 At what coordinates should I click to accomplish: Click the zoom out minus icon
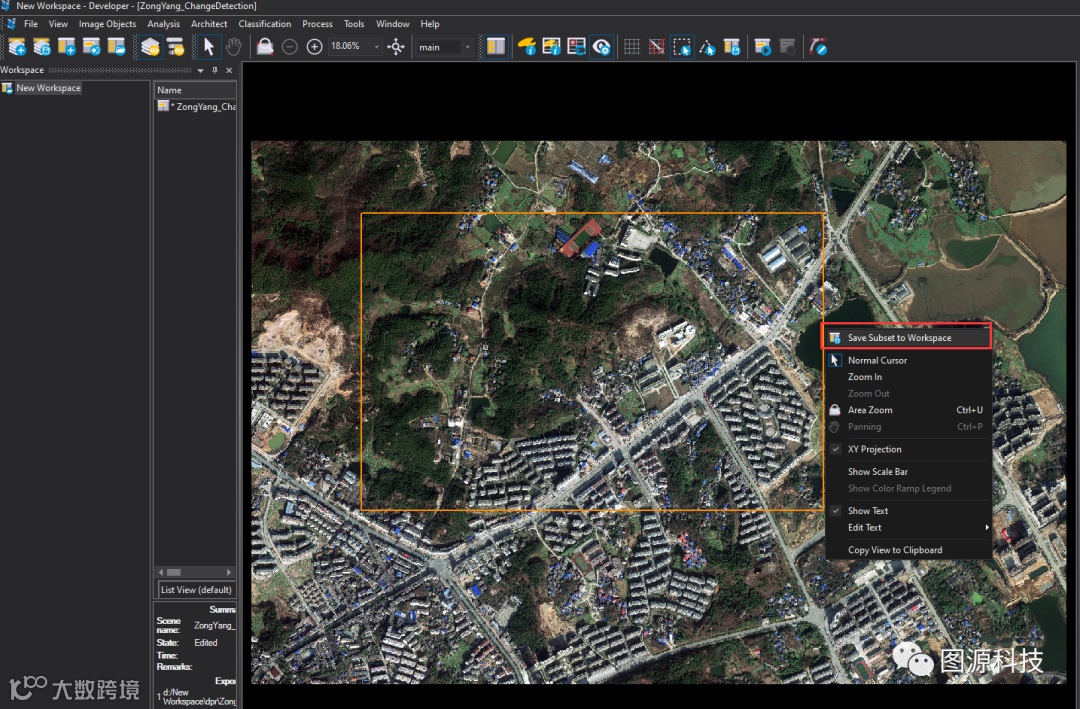click(x=290, y=47)
